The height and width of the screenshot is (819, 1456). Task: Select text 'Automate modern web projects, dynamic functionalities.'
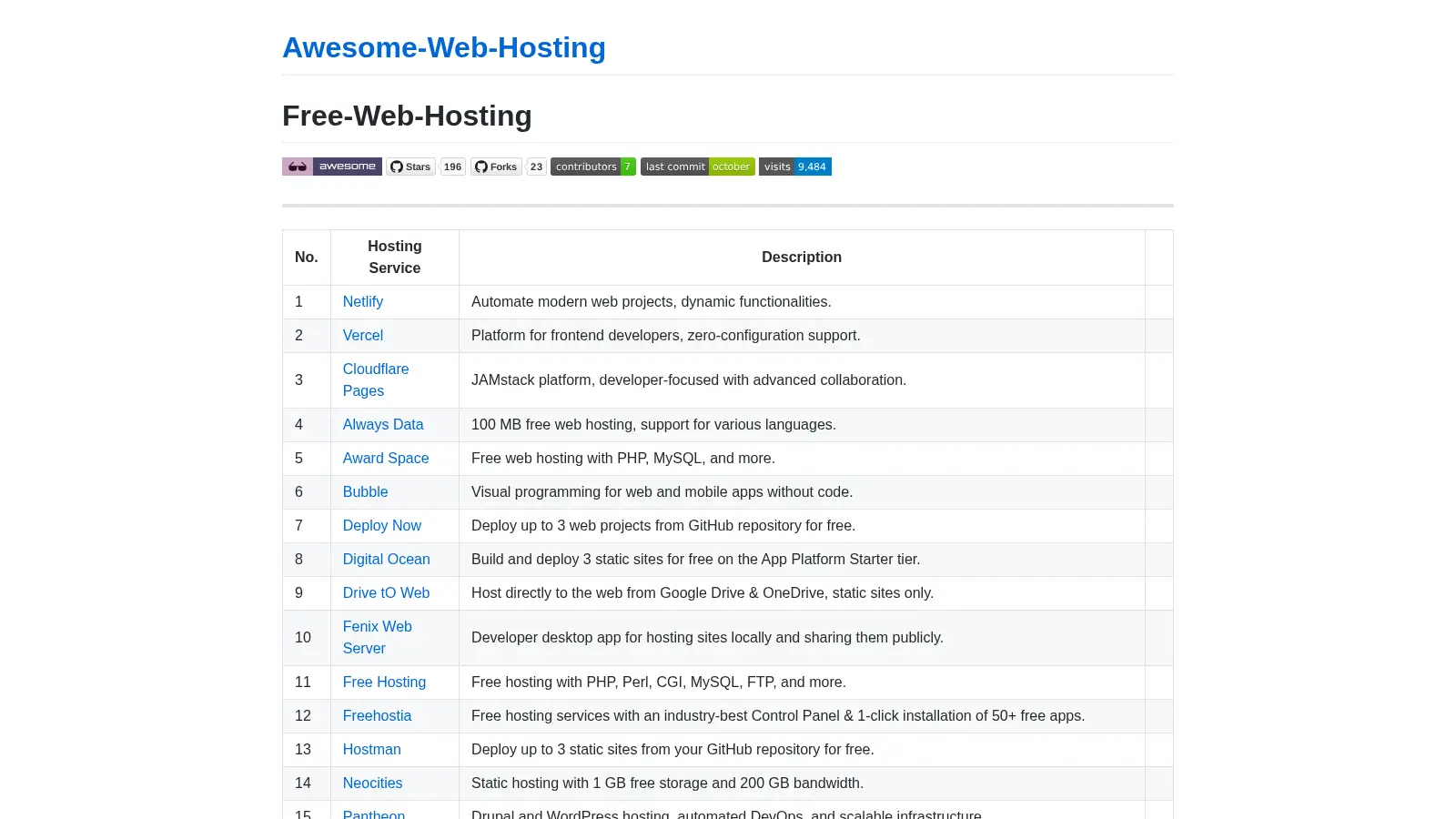pyautogui.click(x=652, y=301)
